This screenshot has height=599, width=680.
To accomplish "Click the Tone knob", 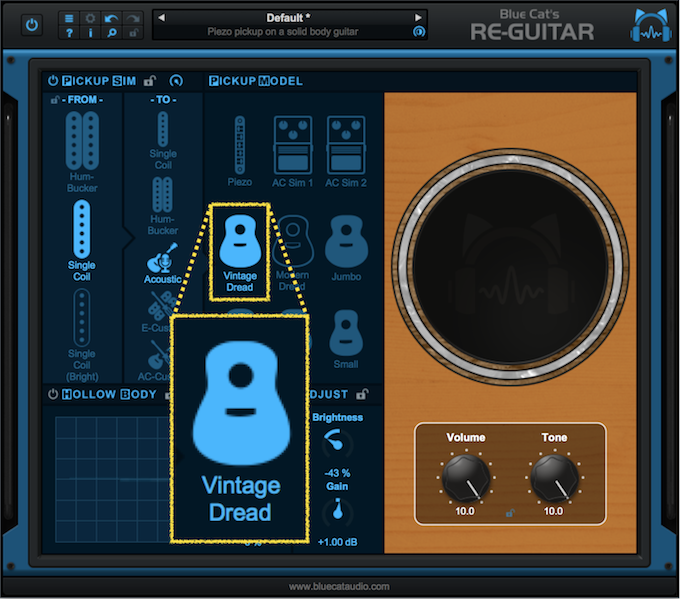I will click(x=555, y=477).
